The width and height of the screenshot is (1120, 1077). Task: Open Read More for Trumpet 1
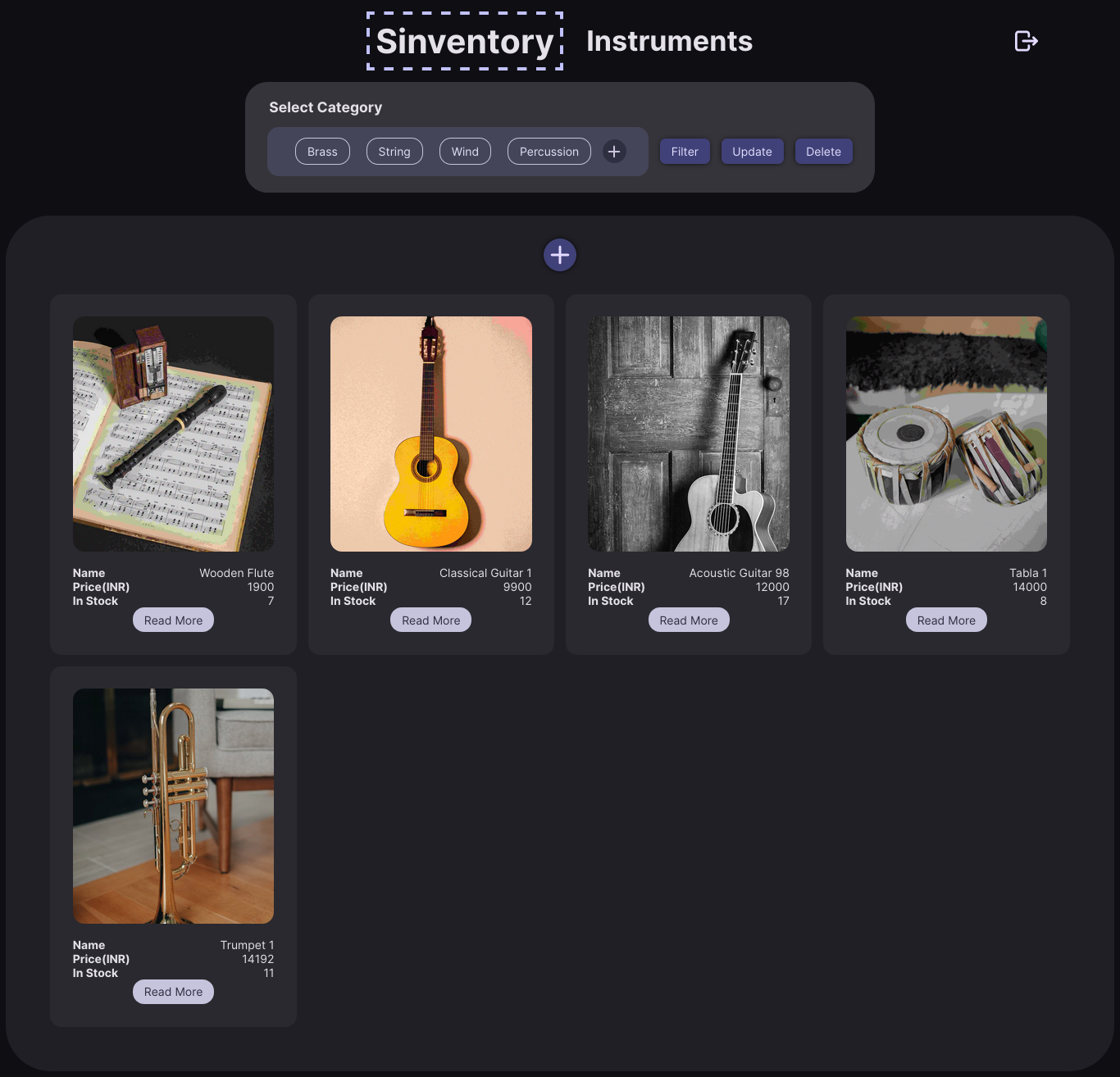point(173,992)
